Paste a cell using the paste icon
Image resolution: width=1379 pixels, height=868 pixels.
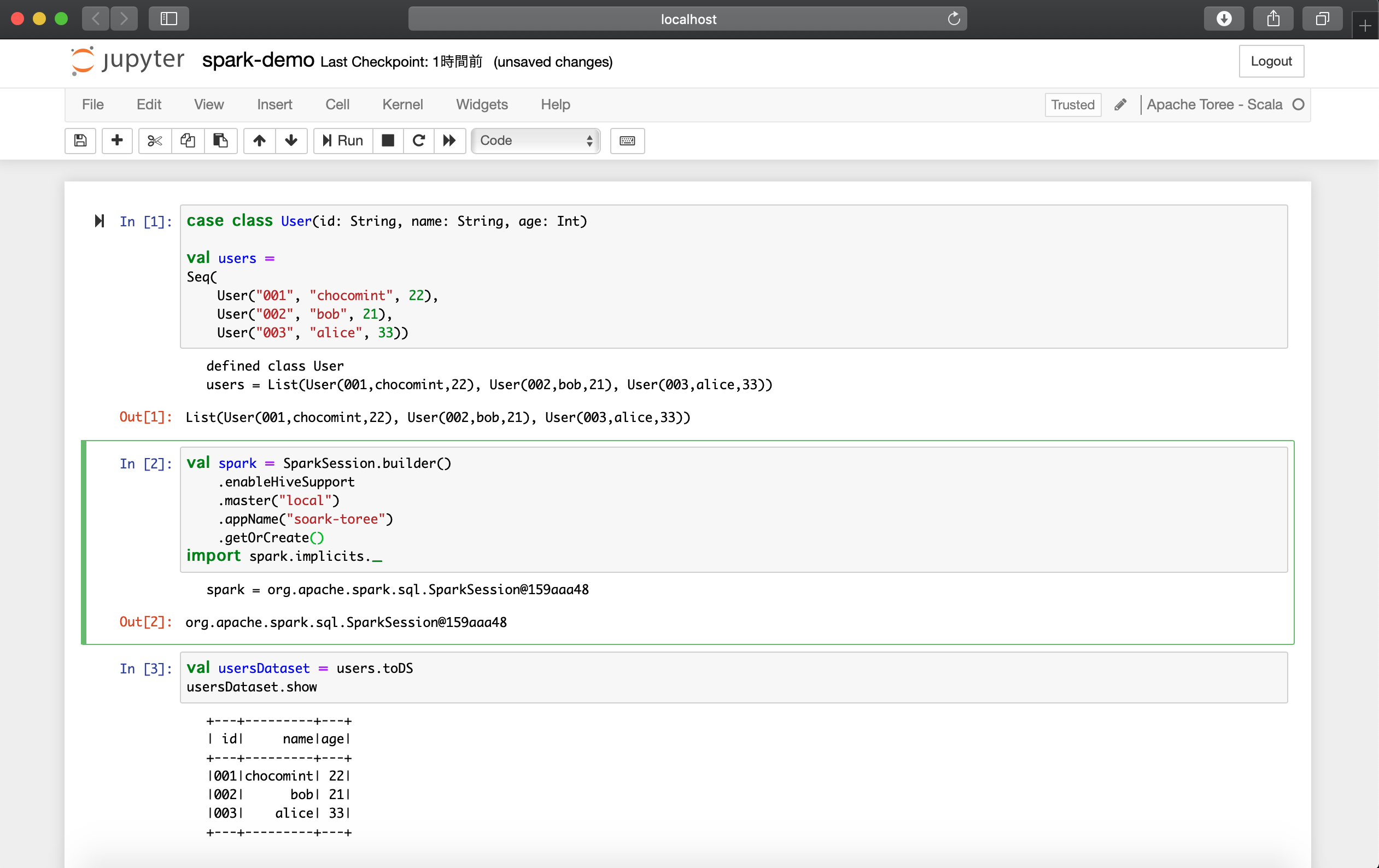[x=220, y=141]
